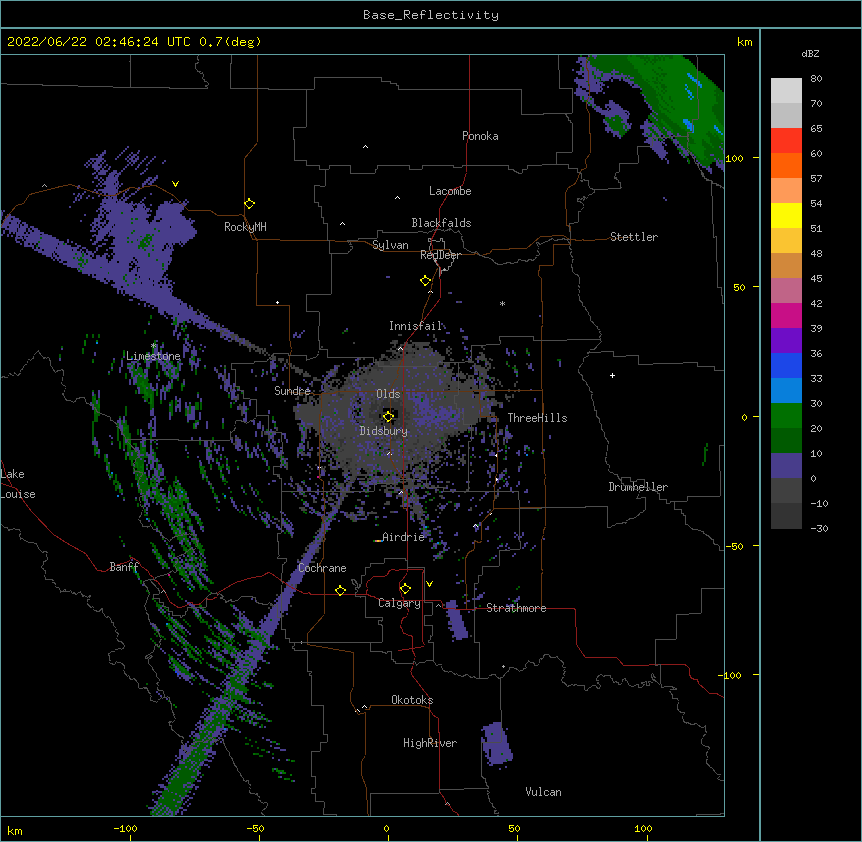This screenshot has width=862, height=842.
Task: Click the yellow V marker north of RockyMH
Action: point(175,184)
